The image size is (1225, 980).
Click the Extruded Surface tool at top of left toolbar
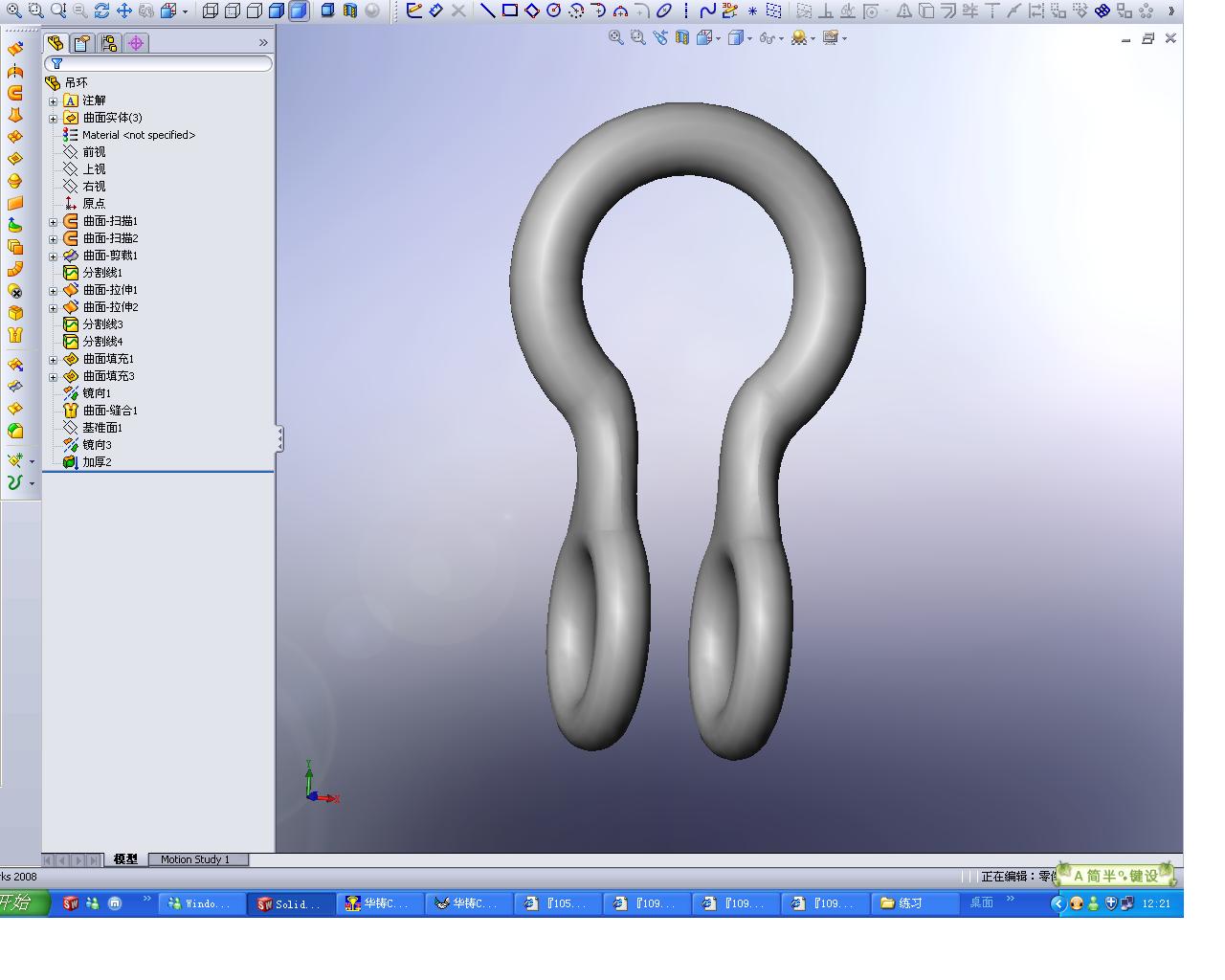pos(15,49)
